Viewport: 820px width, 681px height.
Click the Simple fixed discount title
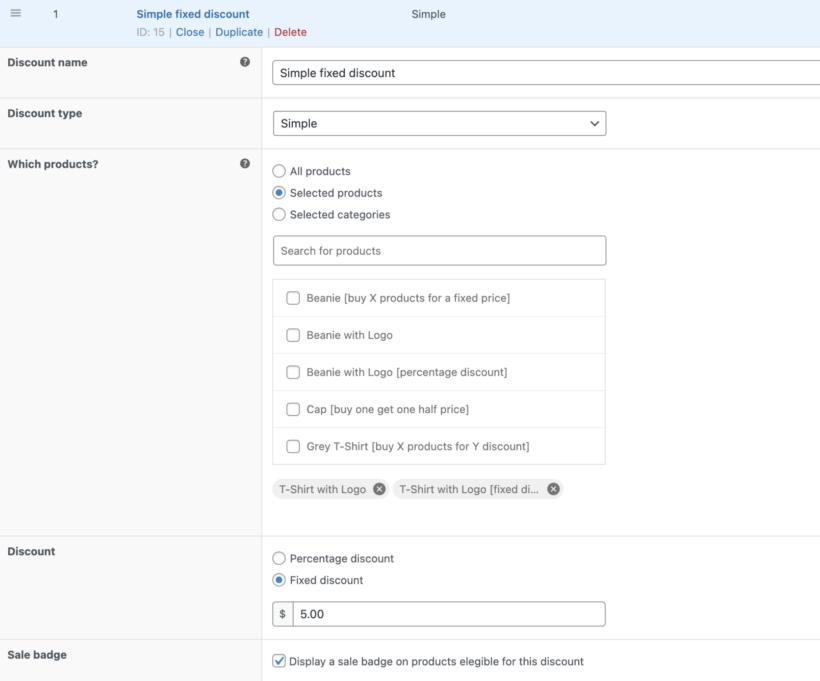(192, 13)
